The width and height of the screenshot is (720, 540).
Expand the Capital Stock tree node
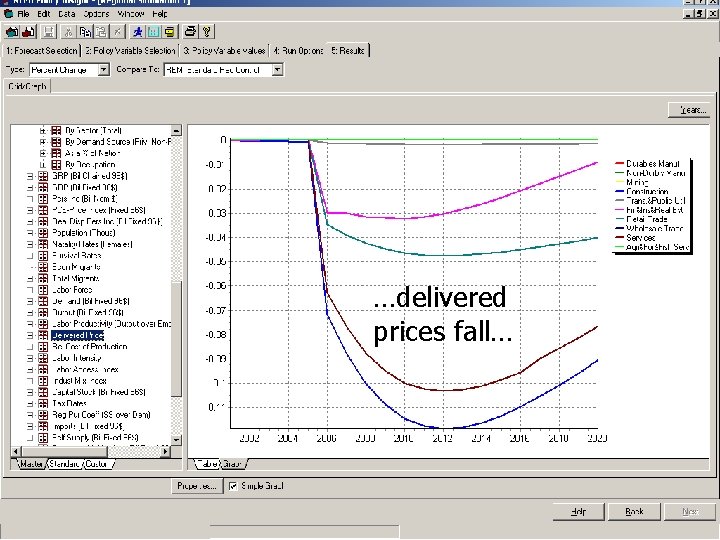(x=30, y=392)
